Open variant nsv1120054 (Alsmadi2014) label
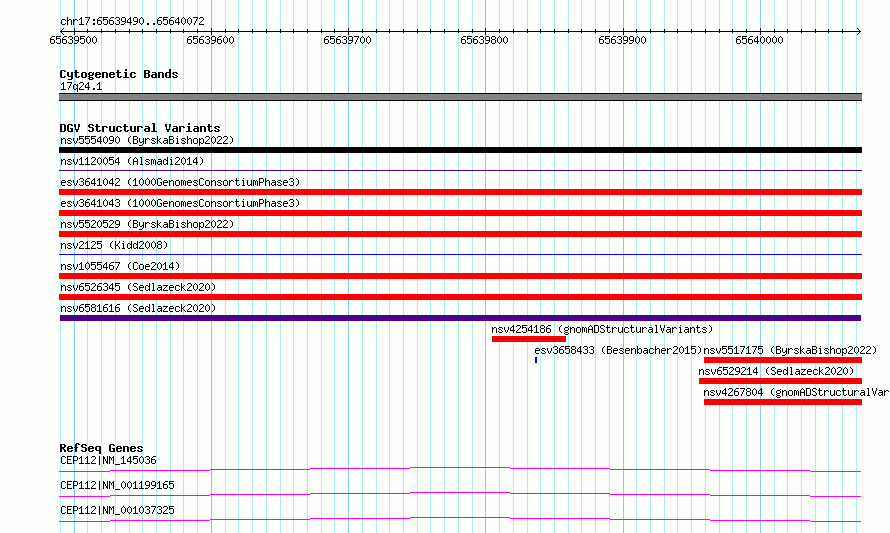The image size is (890, 533). click(132, 161)
